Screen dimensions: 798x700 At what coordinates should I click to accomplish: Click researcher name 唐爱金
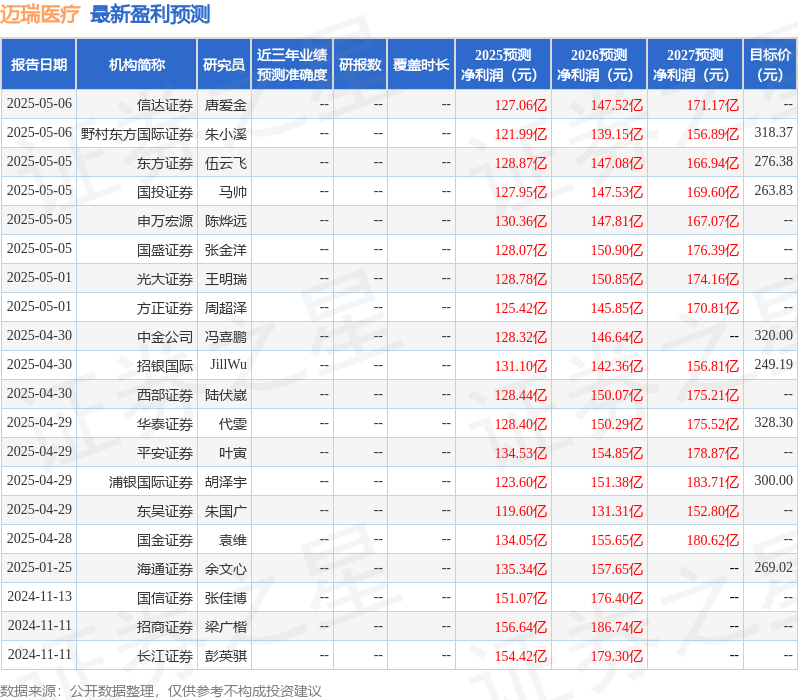pos(226,105)
